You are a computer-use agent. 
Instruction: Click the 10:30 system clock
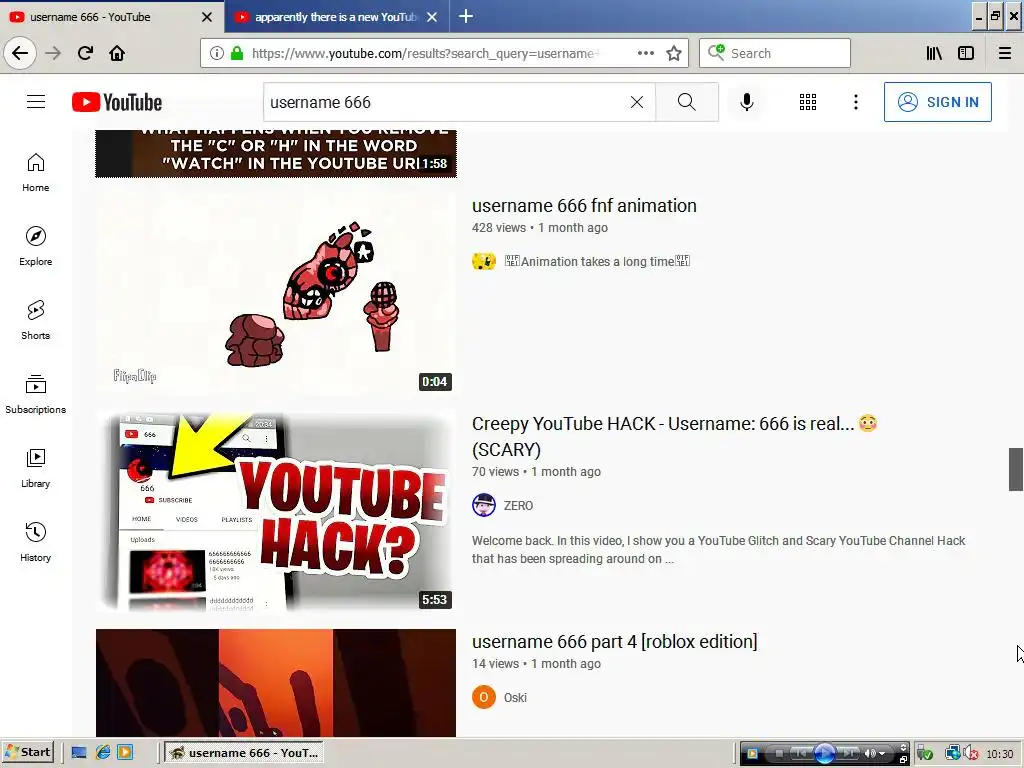point(999,754)
